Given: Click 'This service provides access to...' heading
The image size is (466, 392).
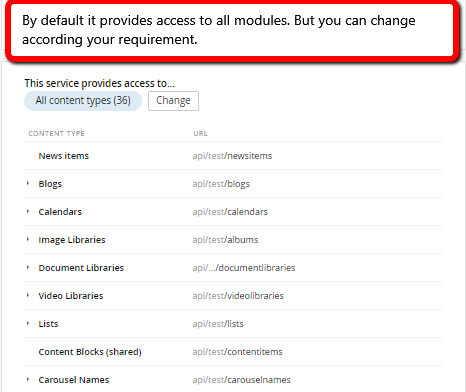Looking at the screenshot, I should pos(100,83).
